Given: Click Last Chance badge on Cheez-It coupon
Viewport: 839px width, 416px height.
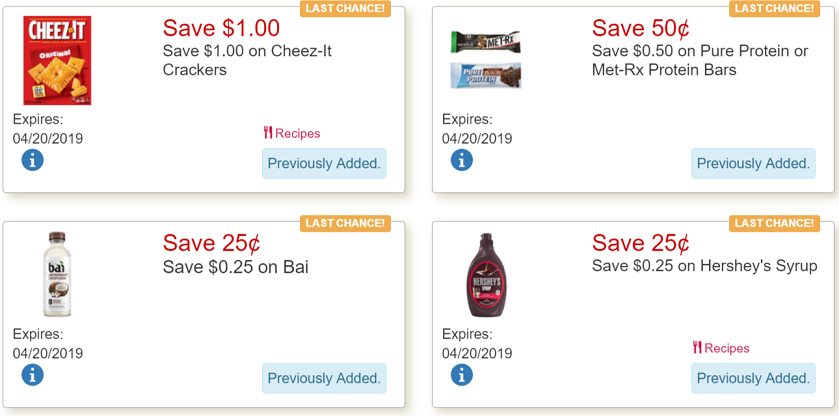Looking at the screenshot, I should point(344,9).
